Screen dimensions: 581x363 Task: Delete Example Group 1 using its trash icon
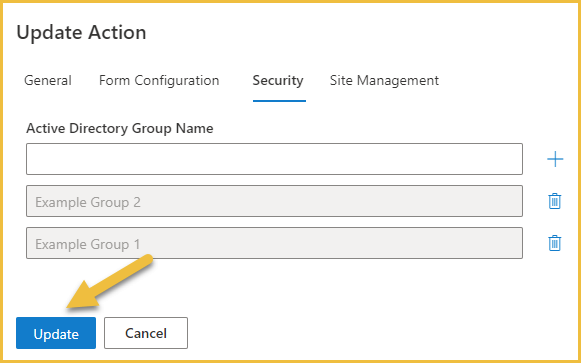[555, 243]
